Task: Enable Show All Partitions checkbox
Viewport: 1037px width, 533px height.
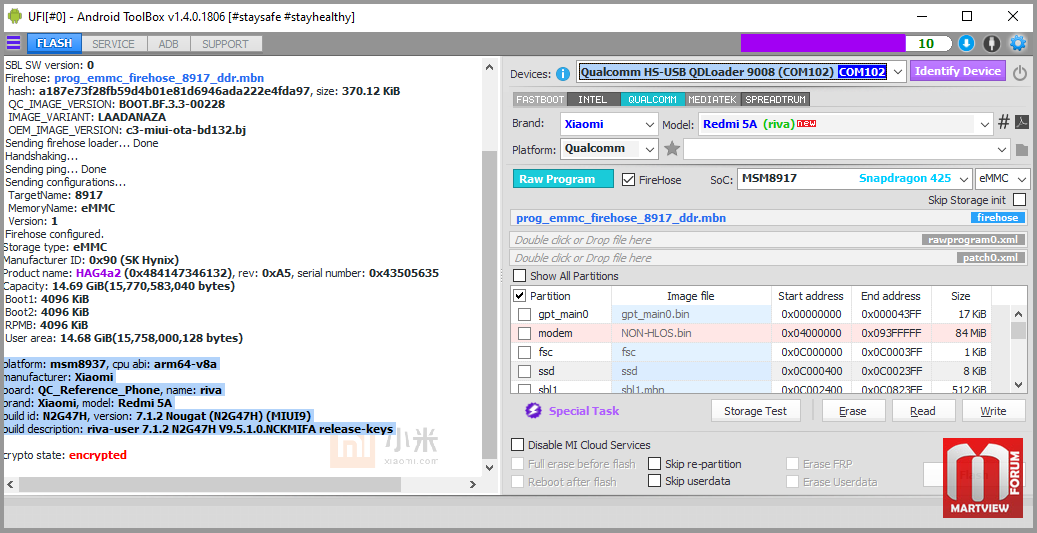Action: coord(520,276)
